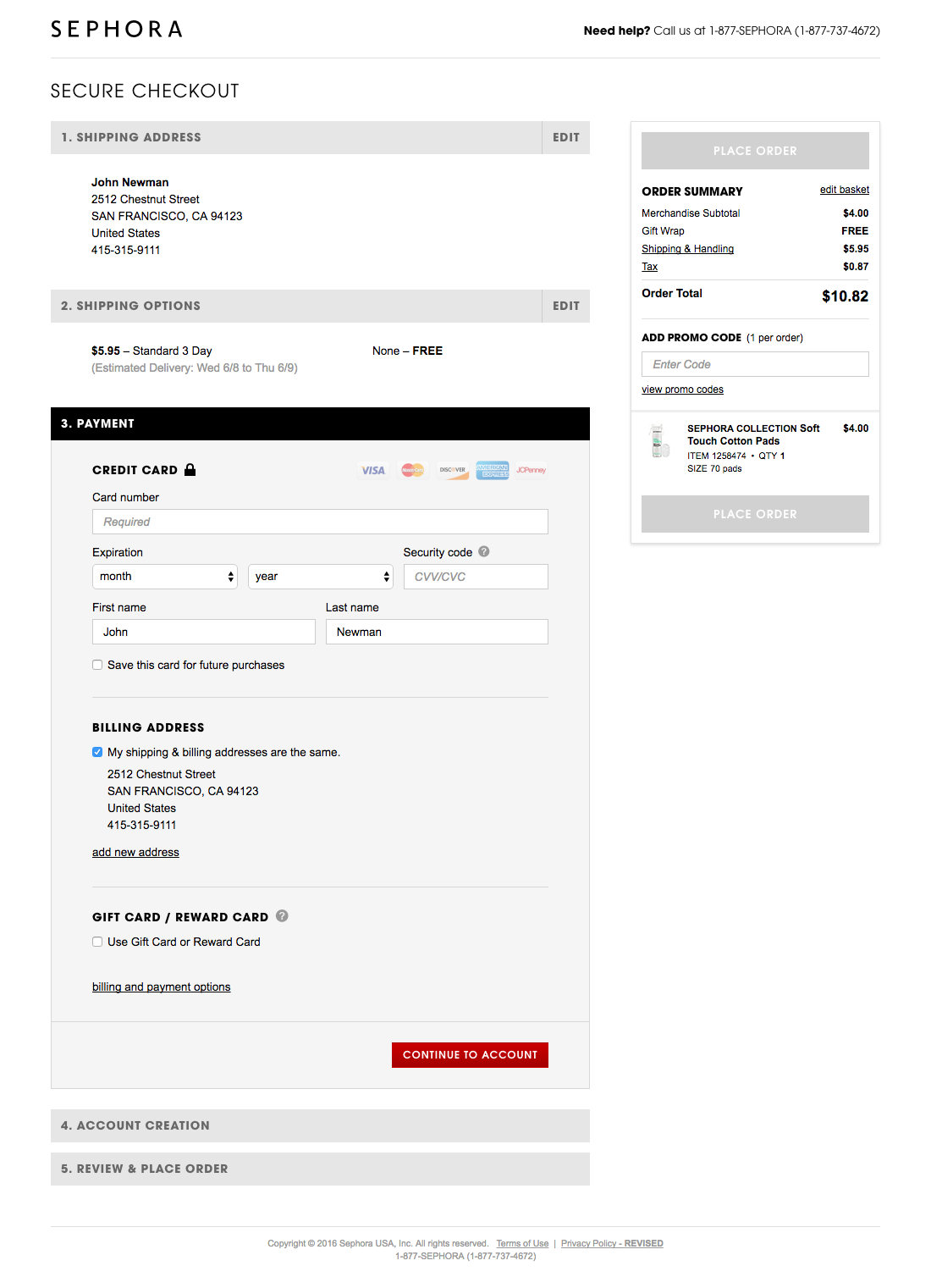Edit the shipping options section
This screenshot has height=1288, width=931.
(x=565, y=306)
